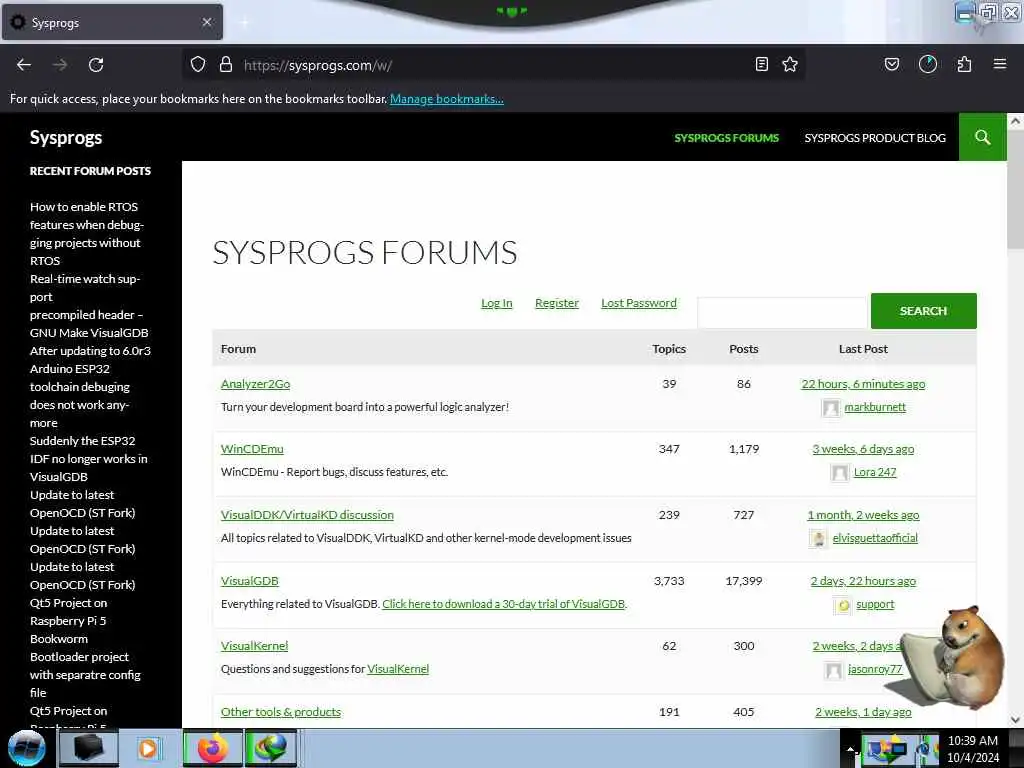
Task: Click the globe download manager taskbar icon
Action: (271, 748)
